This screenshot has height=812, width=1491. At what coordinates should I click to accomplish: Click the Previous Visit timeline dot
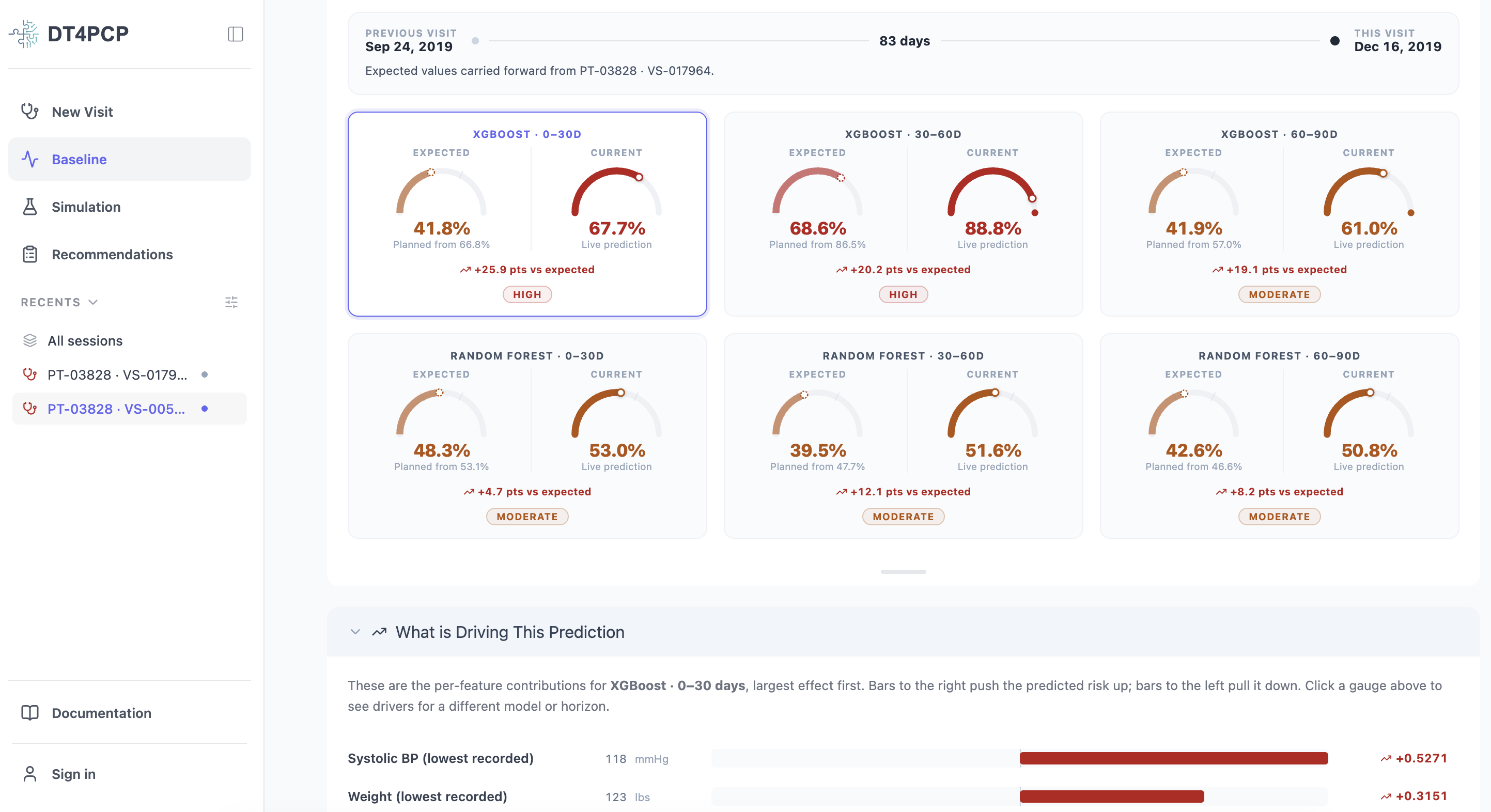[475, 40]
